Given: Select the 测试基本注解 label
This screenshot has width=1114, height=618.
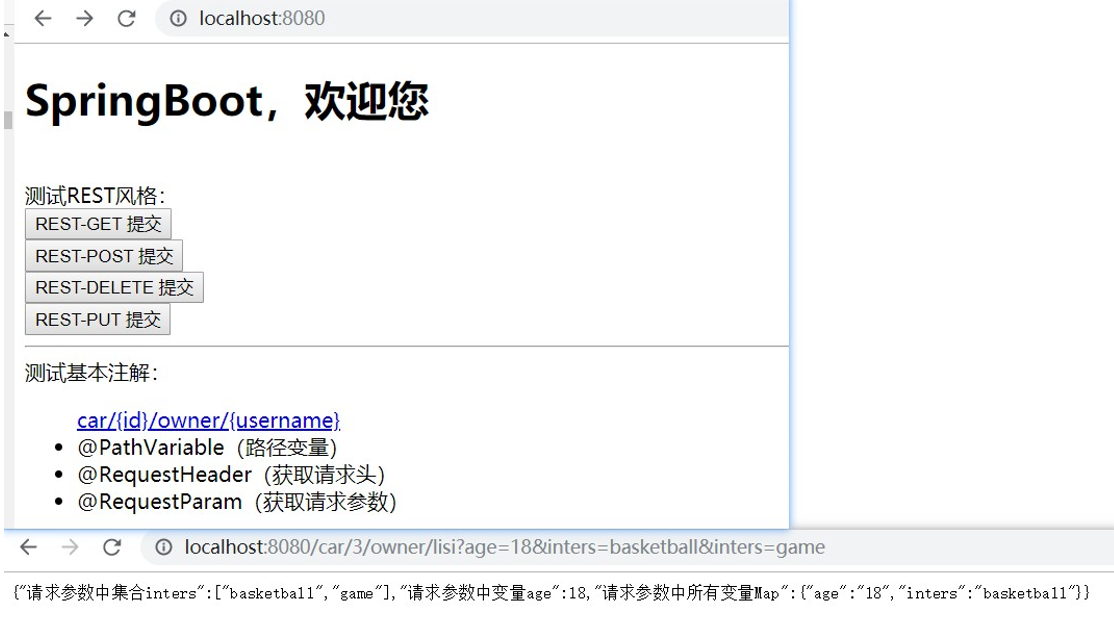Looking at the screenshot, I should pos(92,372).
